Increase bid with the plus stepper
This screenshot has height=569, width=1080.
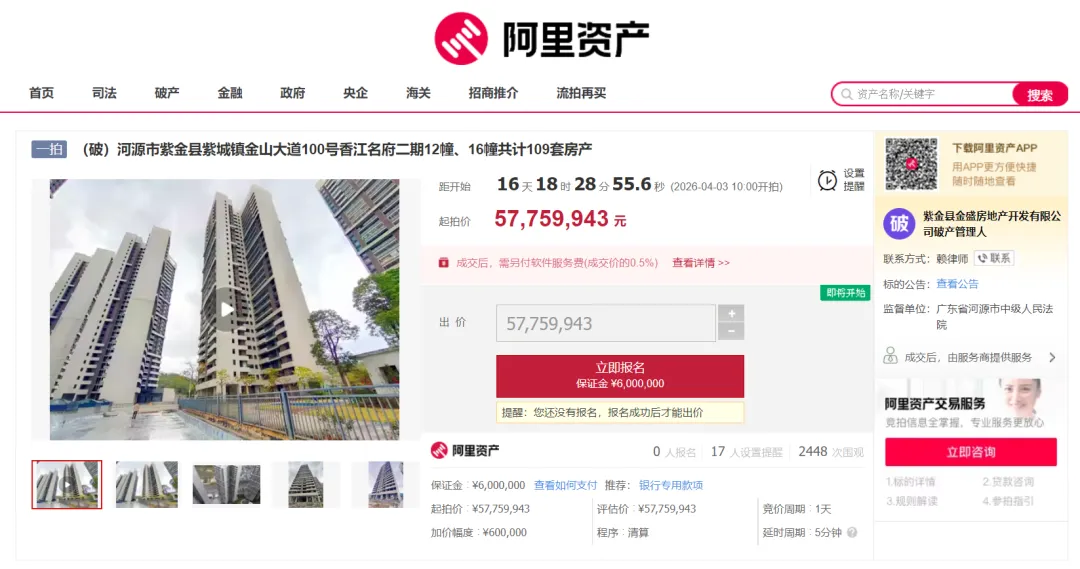point(731,313)
